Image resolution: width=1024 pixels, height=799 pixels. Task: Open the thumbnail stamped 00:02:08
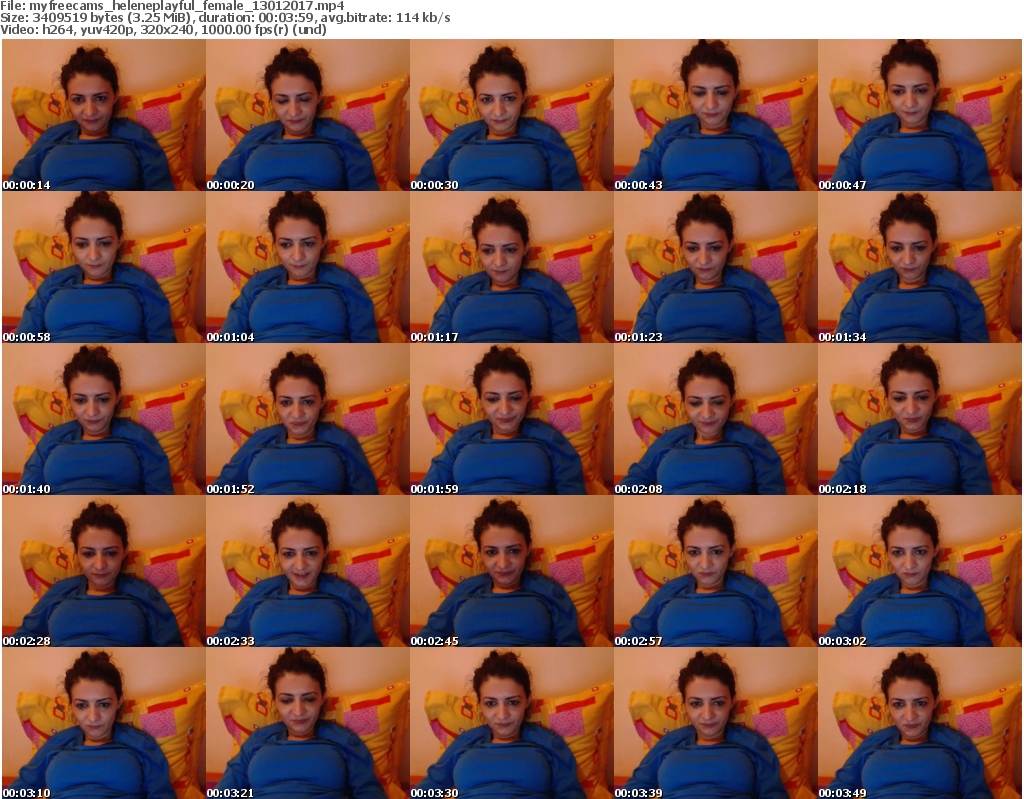click(x=716, y=419)
